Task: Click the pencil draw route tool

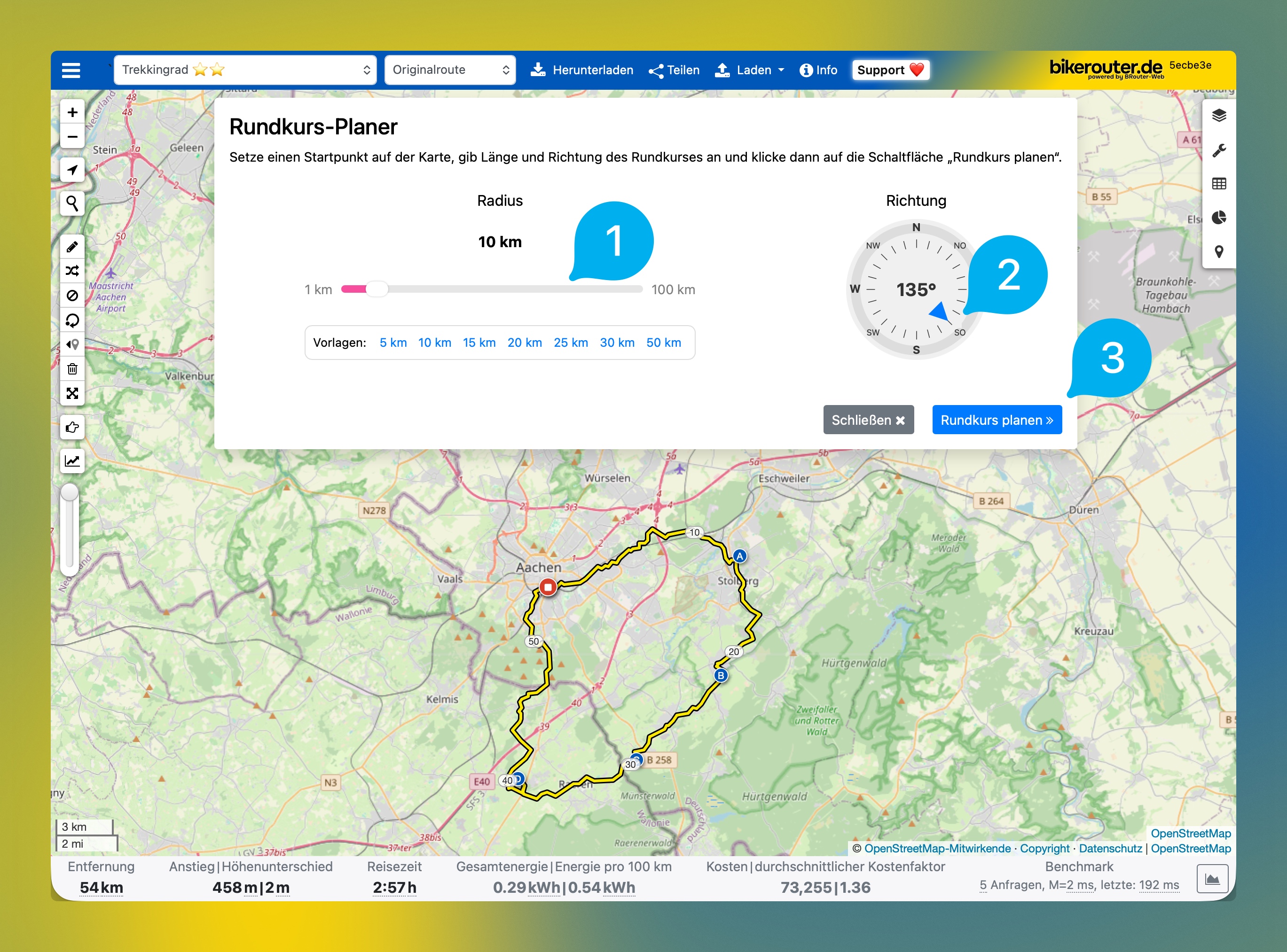Action: tap(72, 247)
